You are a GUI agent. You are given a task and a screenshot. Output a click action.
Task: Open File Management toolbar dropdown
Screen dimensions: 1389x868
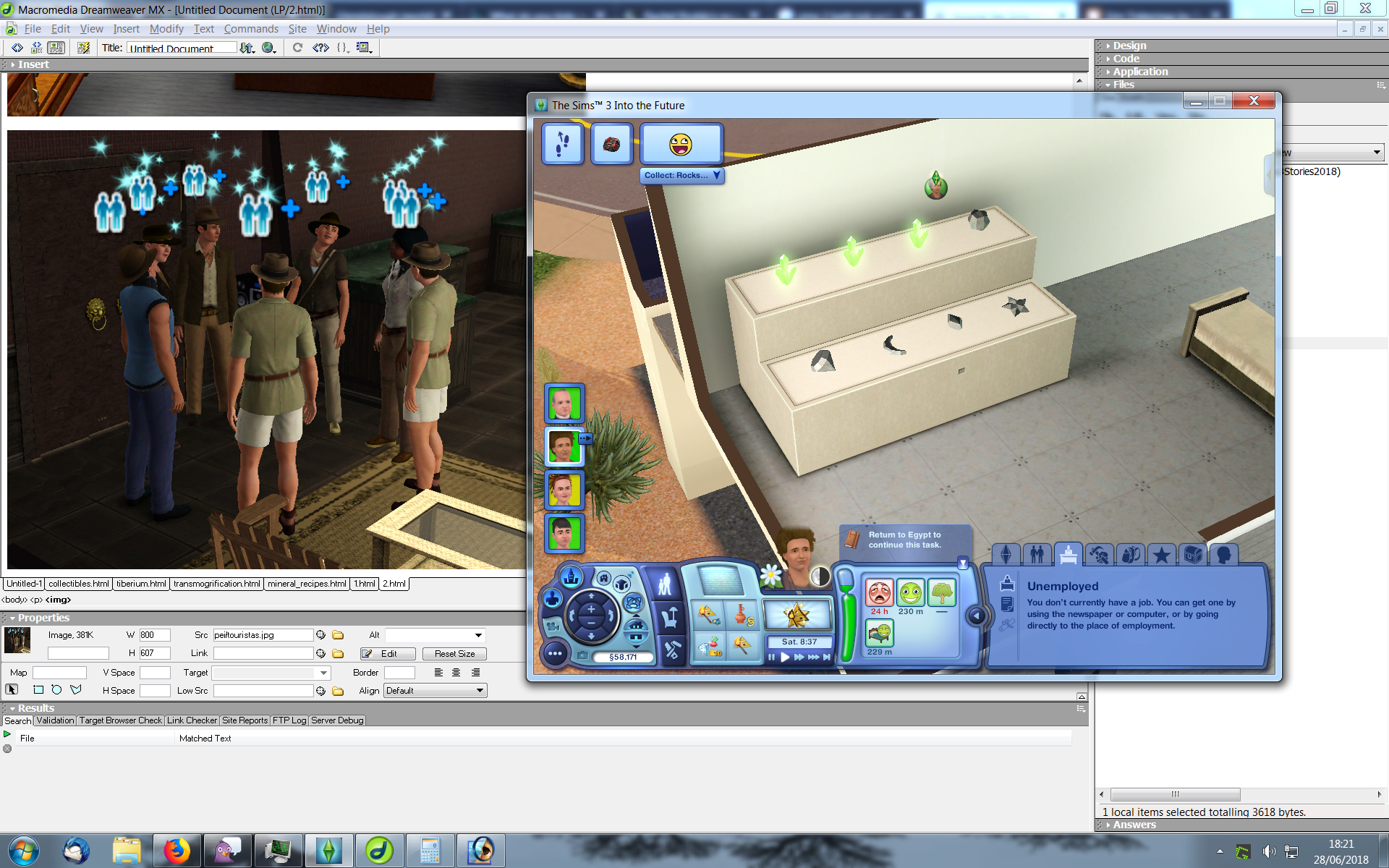pyautogui.click(x=247, y=48)
